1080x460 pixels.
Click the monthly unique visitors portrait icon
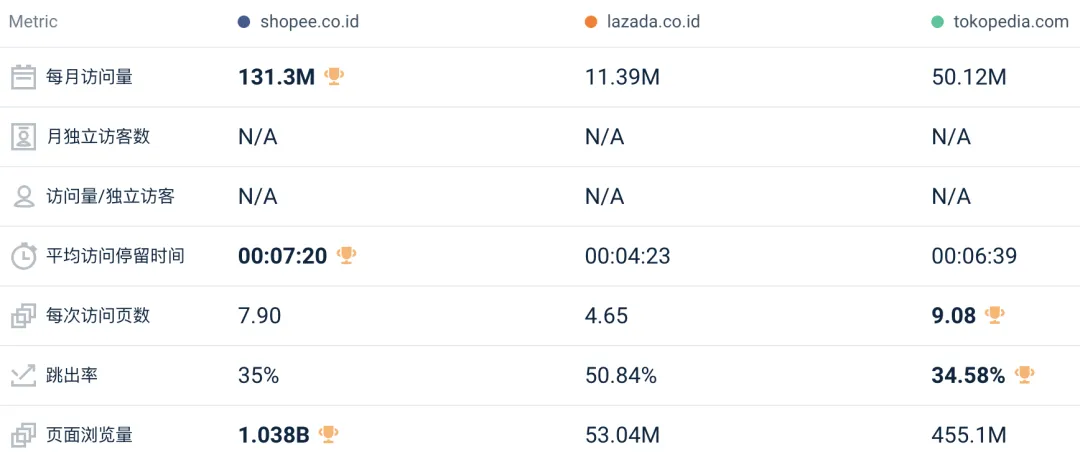click(x=23, y=136)
